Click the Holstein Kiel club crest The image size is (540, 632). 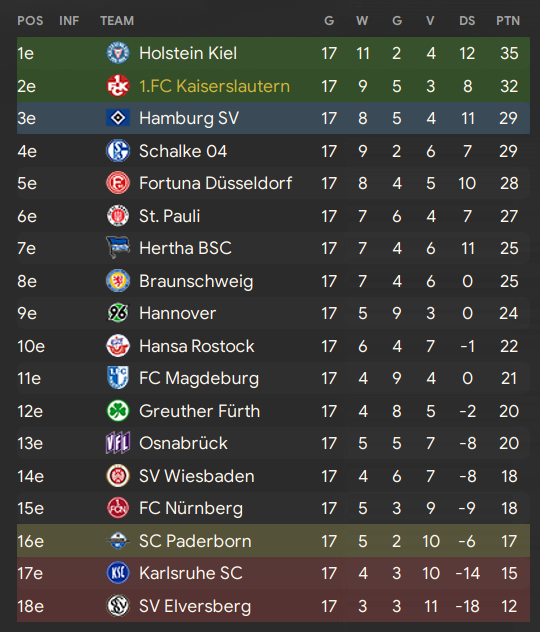coord(118,53)
